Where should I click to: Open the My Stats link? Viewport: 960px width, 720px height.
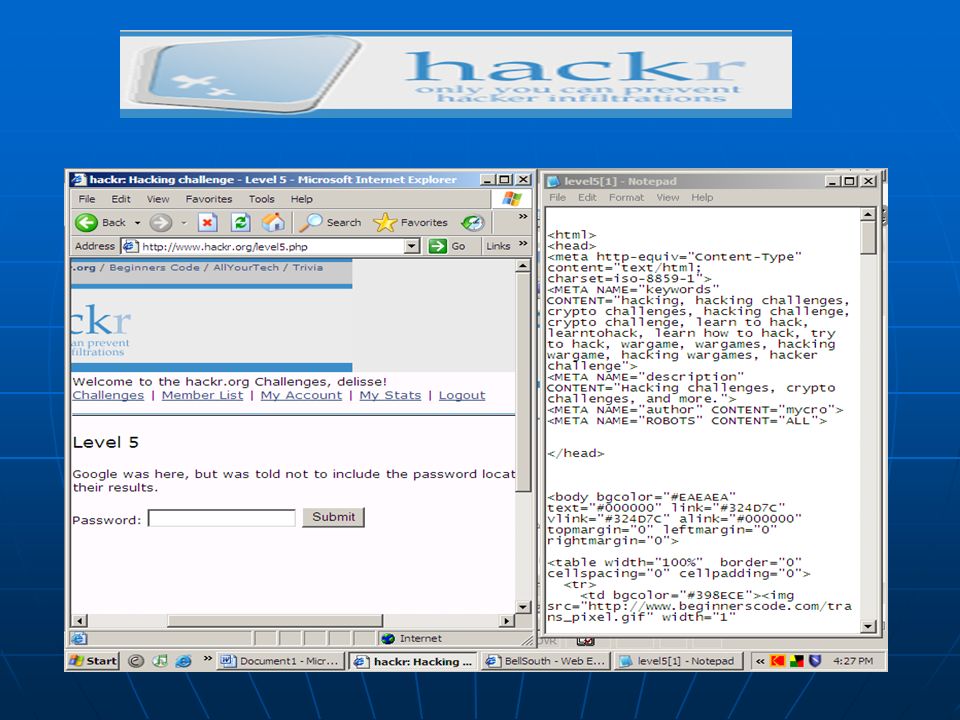click(x=390, y=396)
